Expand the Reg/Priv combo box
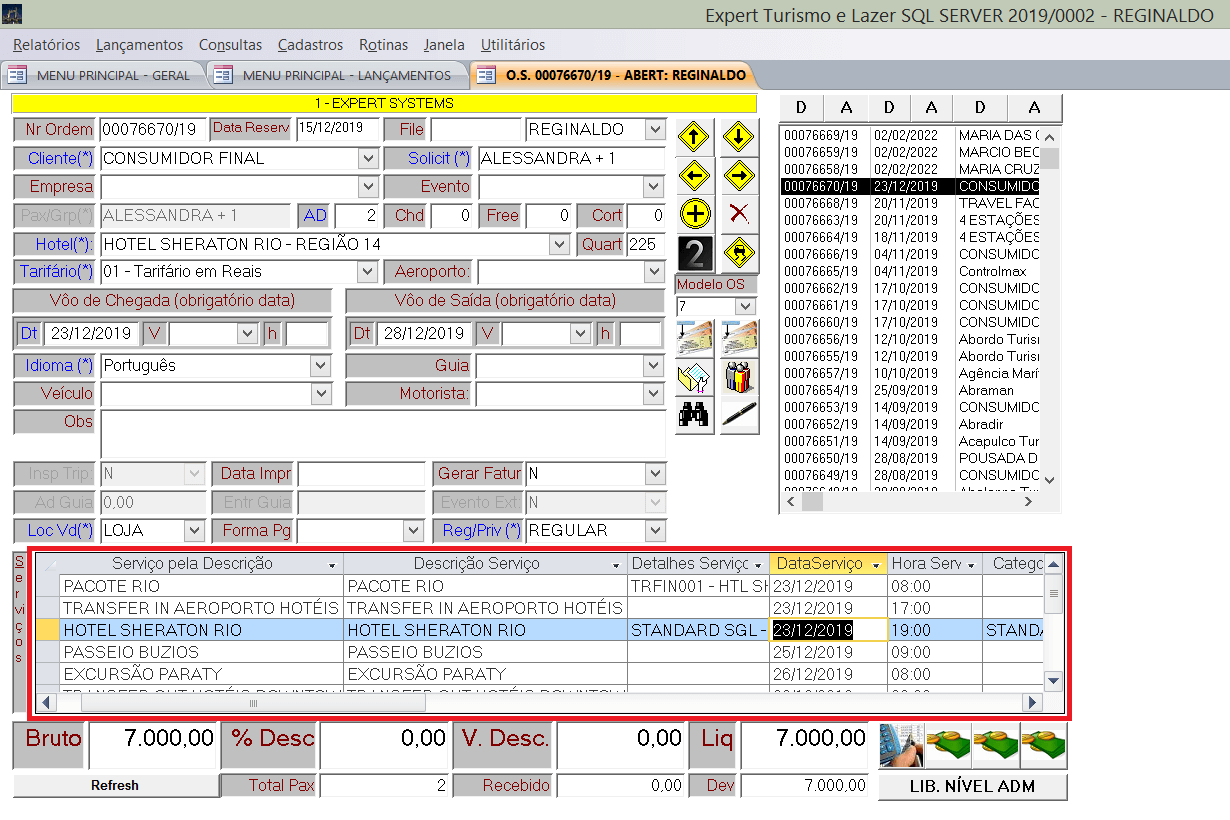 [x=655, y=531]
